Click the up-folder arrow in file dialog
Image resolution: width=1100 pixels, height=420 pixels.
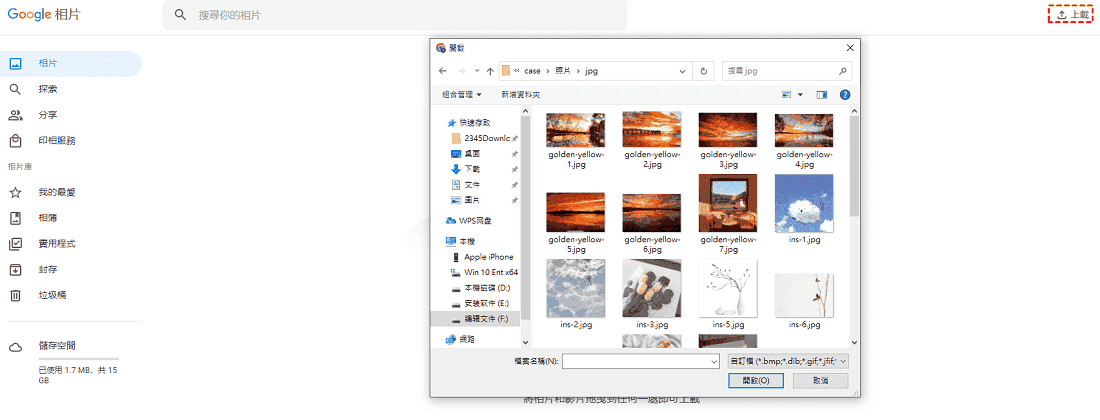coord(489,71)
